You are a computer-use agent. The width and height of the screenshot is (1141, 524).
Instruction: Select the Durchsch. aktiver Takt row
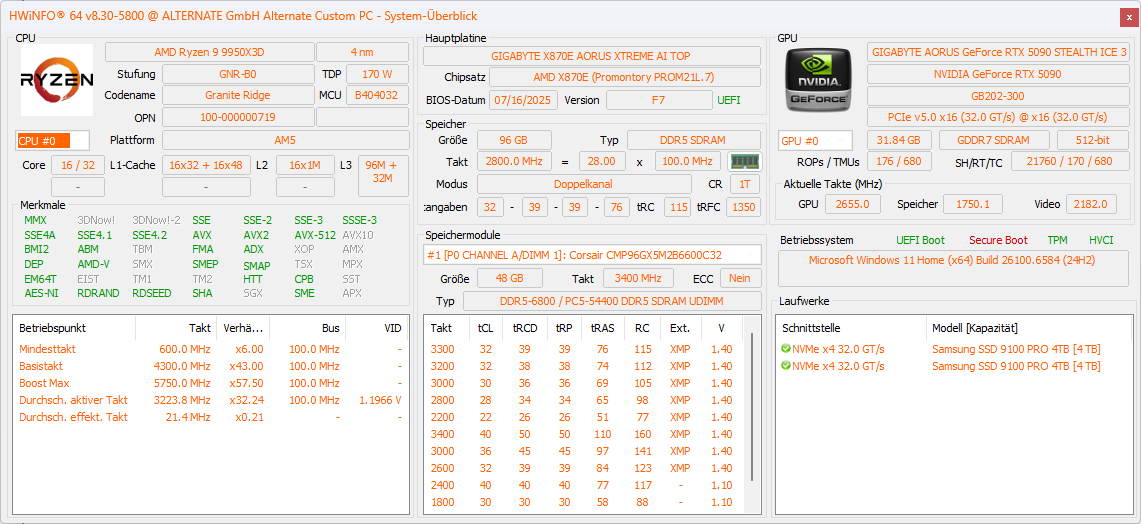(211, 400)
